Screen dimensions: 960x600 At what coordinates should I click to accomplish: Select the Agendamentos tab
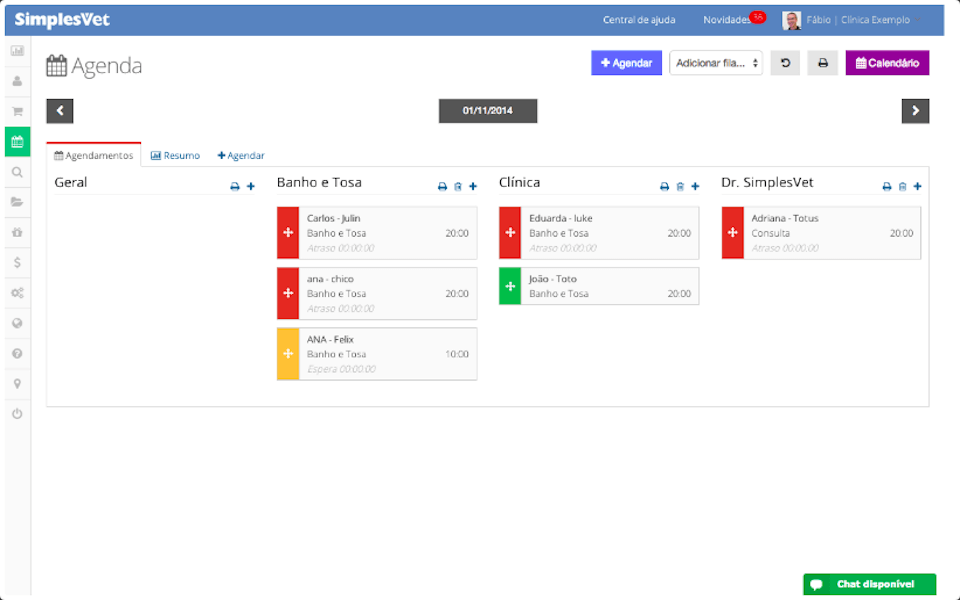93,155
